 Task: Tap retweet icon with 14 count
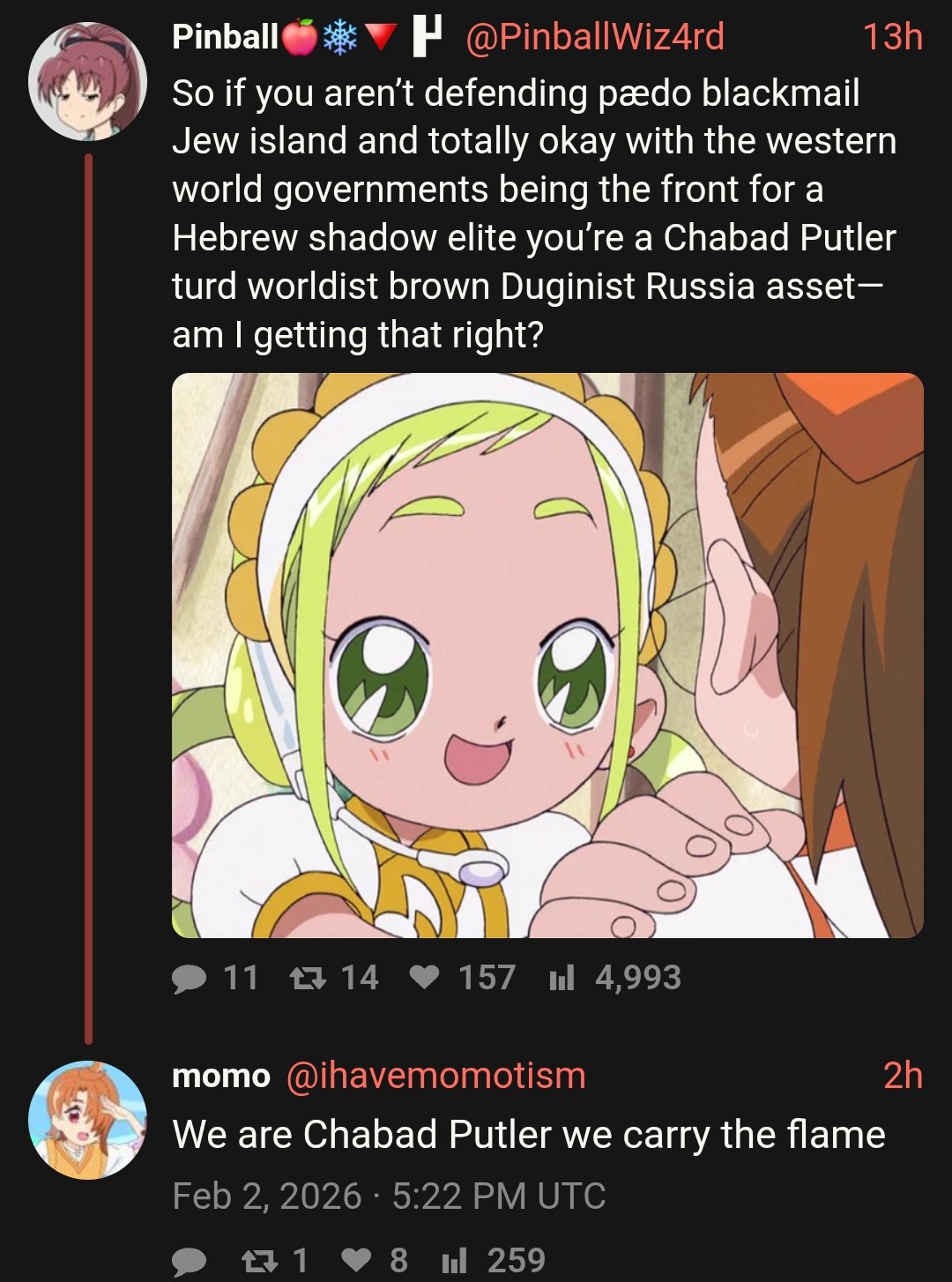point(309,978)
